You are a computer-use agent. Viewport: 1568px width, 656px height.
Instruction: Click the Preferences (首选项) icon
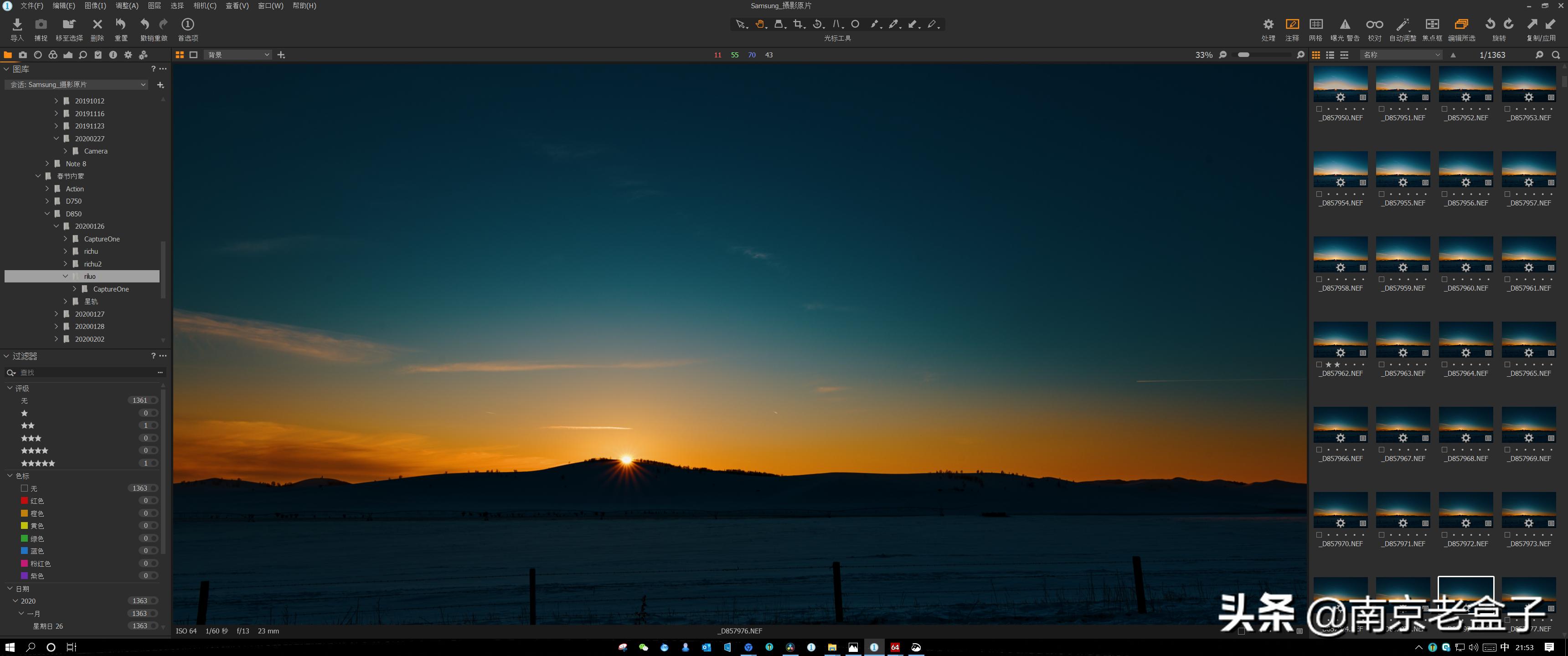187,25
